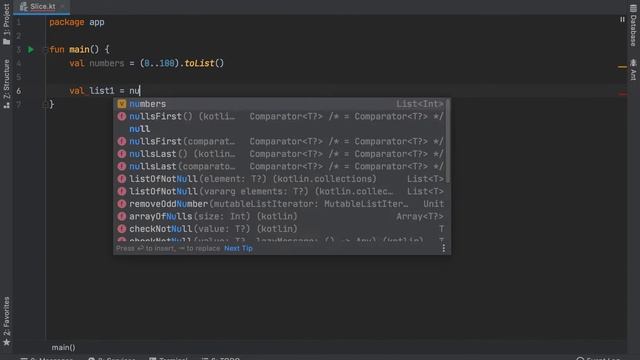
Task: Click the val numbers declaration
Action: 96,63
